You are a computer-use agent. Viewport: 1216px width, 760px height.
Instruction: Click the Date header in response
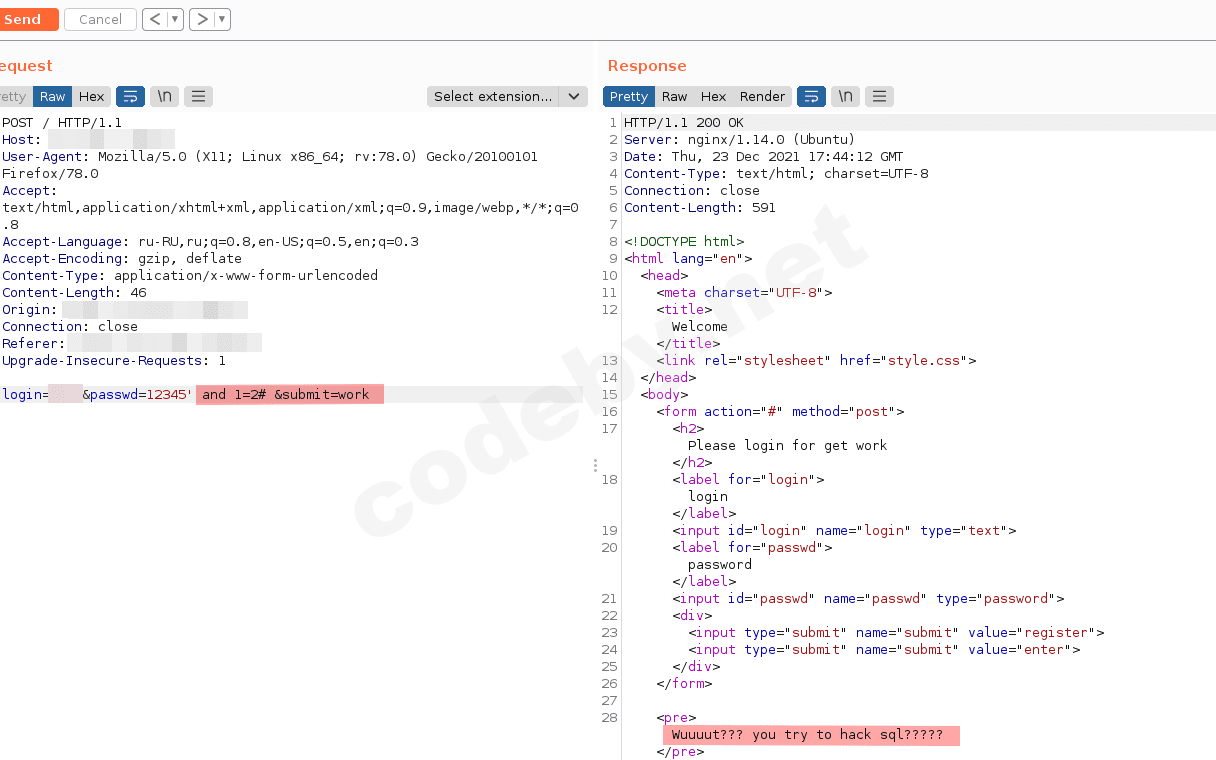tap(763, 157)
